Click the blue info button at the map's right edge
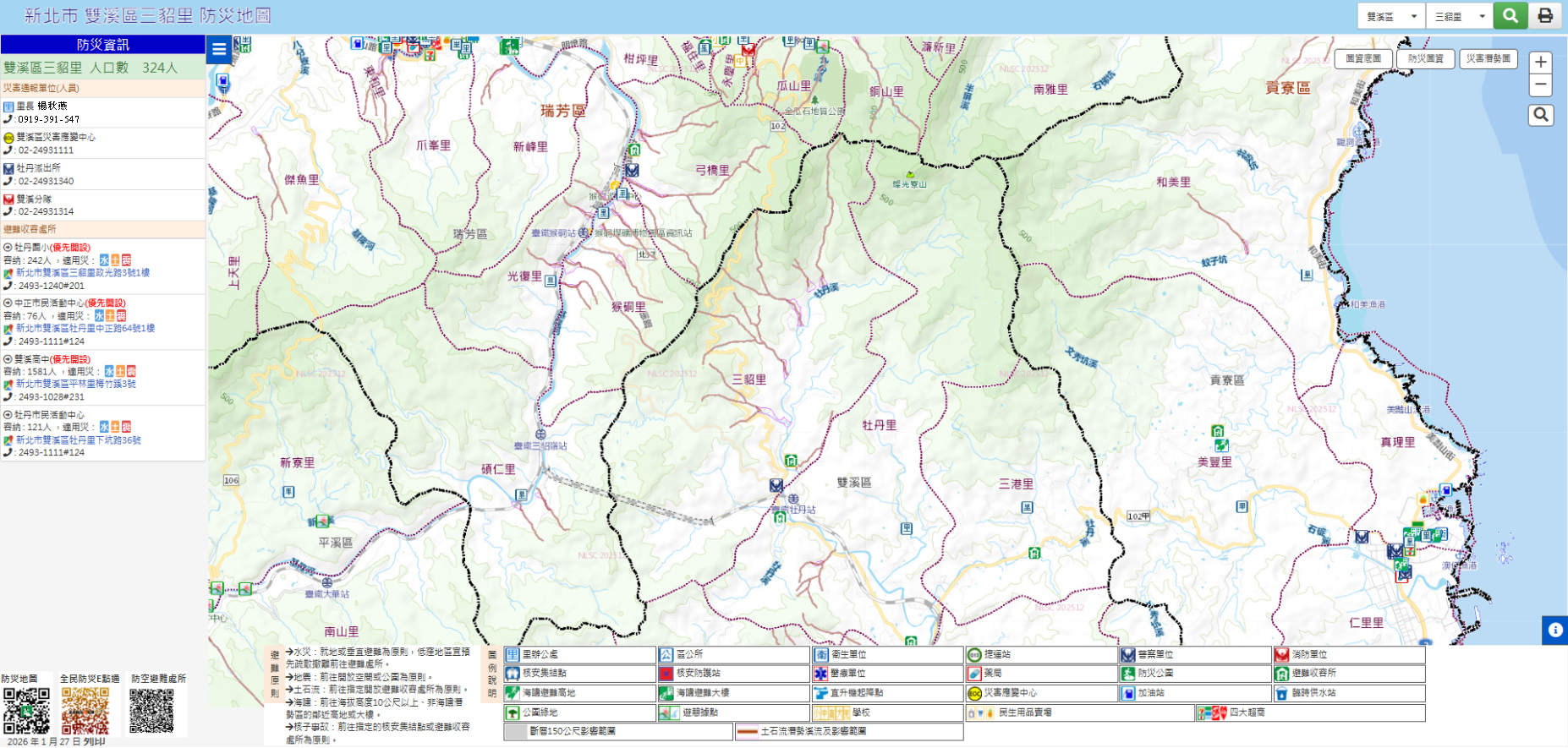 [1554, 630]
